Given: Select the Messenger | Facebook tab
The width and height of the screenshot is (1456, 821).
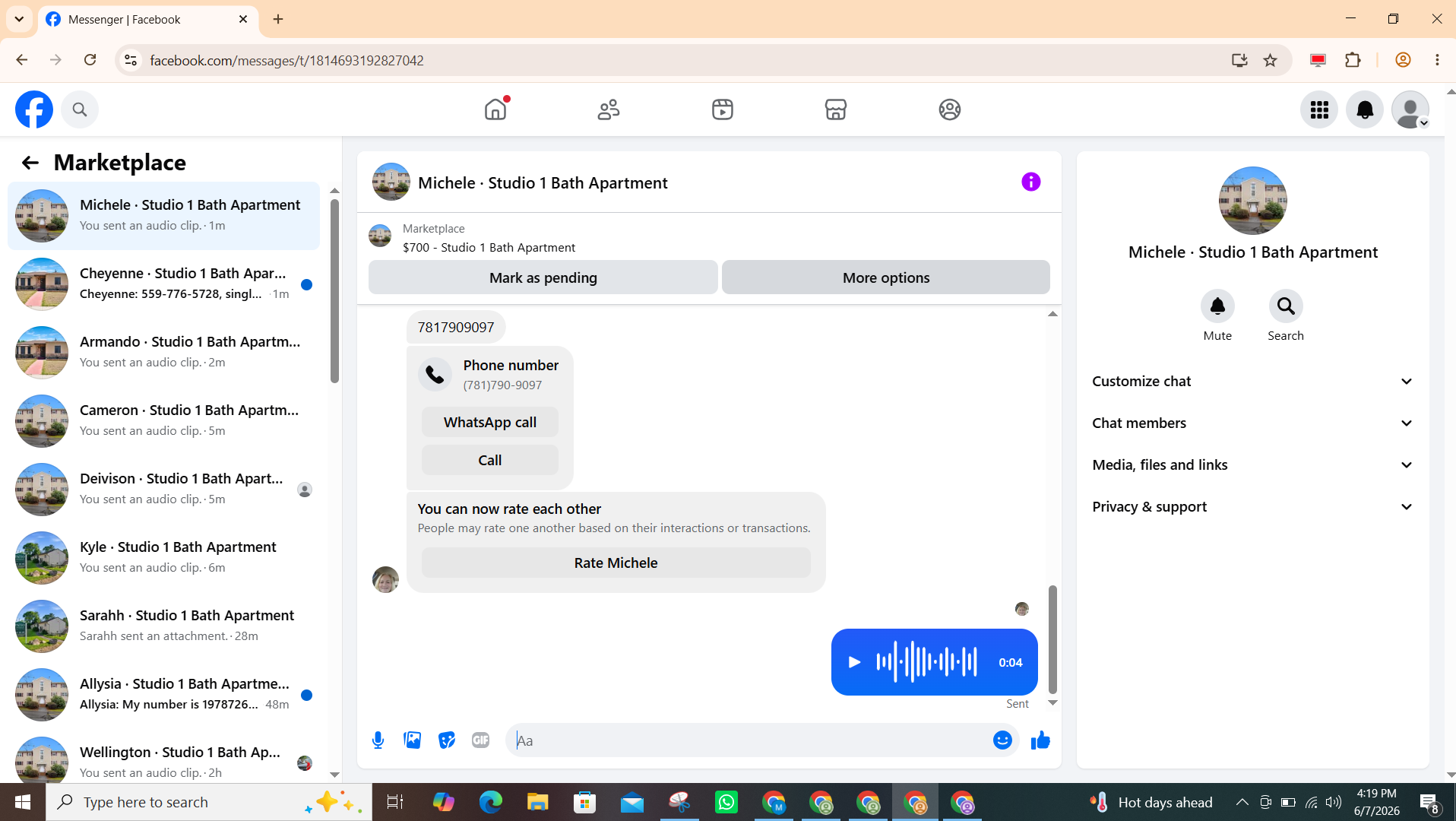Looking at the screenshot, I should coord(147,20).
